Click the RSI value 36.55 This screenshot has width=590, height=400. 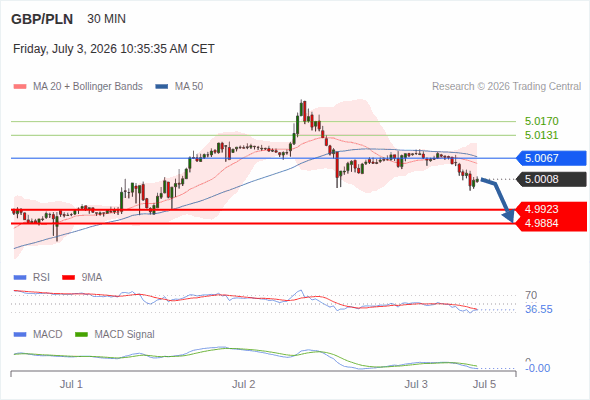coord(539,309)
